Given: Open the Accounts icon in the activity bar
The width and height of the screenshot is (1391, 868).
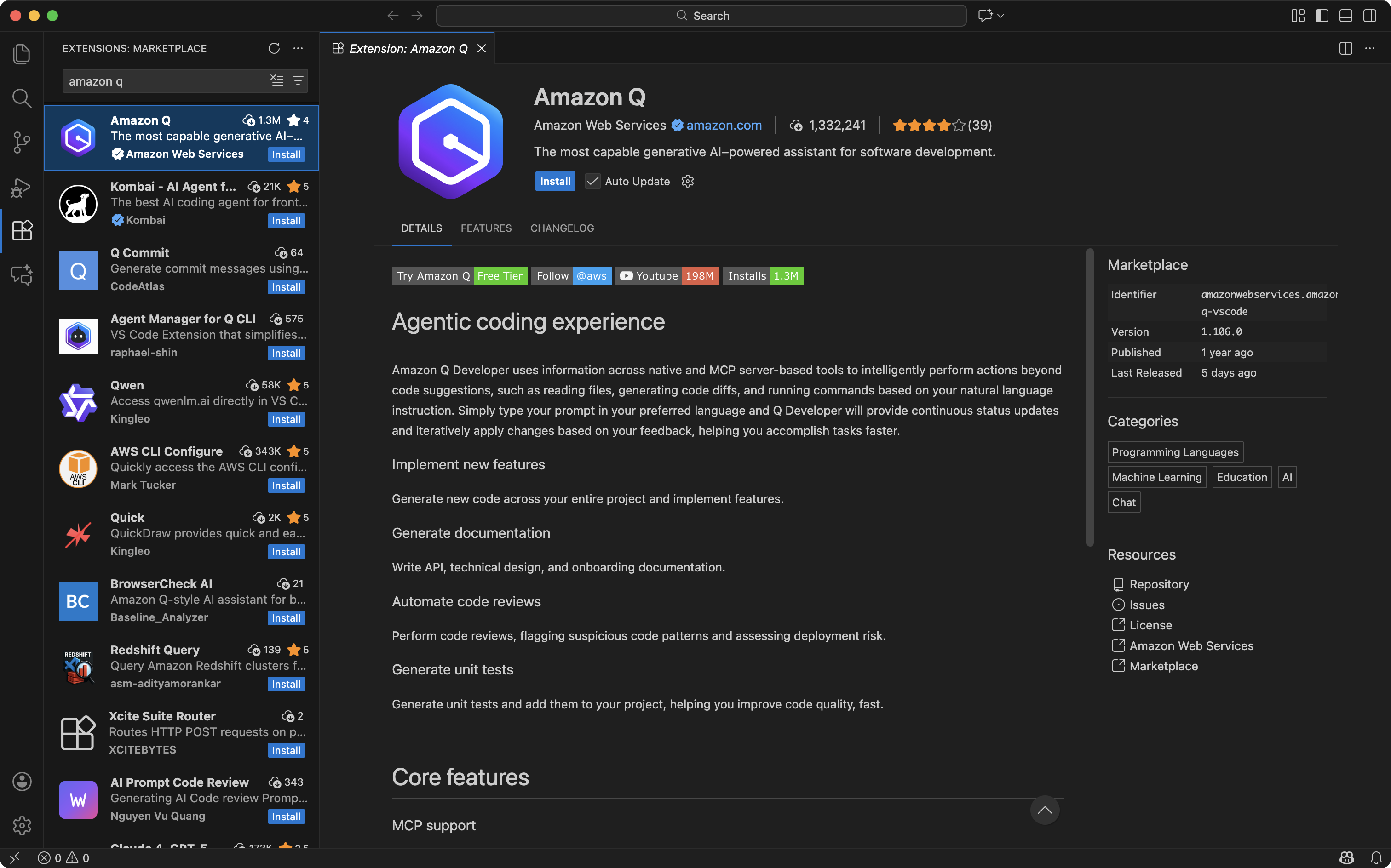Looking at the screenshot, I should tap(22, 781).
